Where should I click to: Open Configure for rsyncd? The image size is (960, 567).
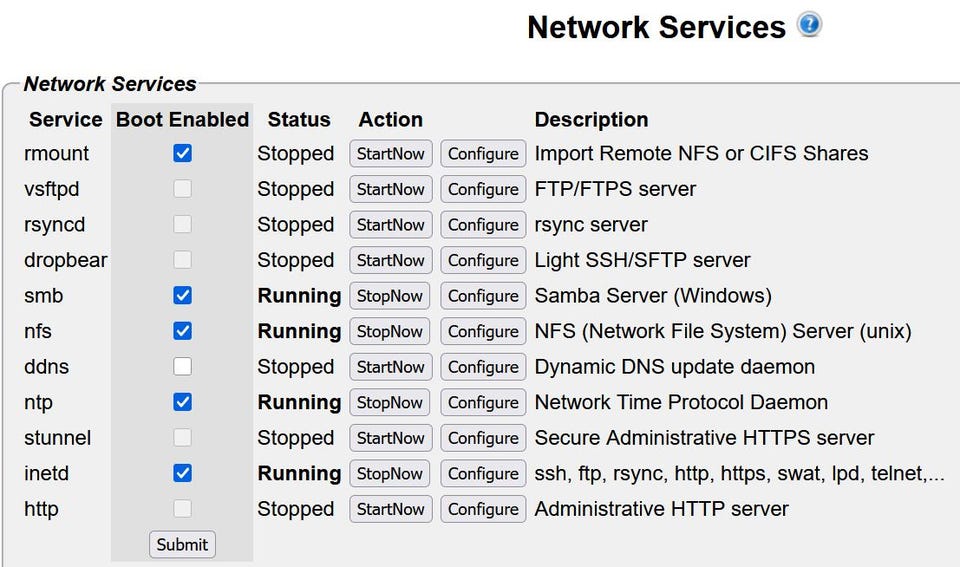click(x=483, y=225)
